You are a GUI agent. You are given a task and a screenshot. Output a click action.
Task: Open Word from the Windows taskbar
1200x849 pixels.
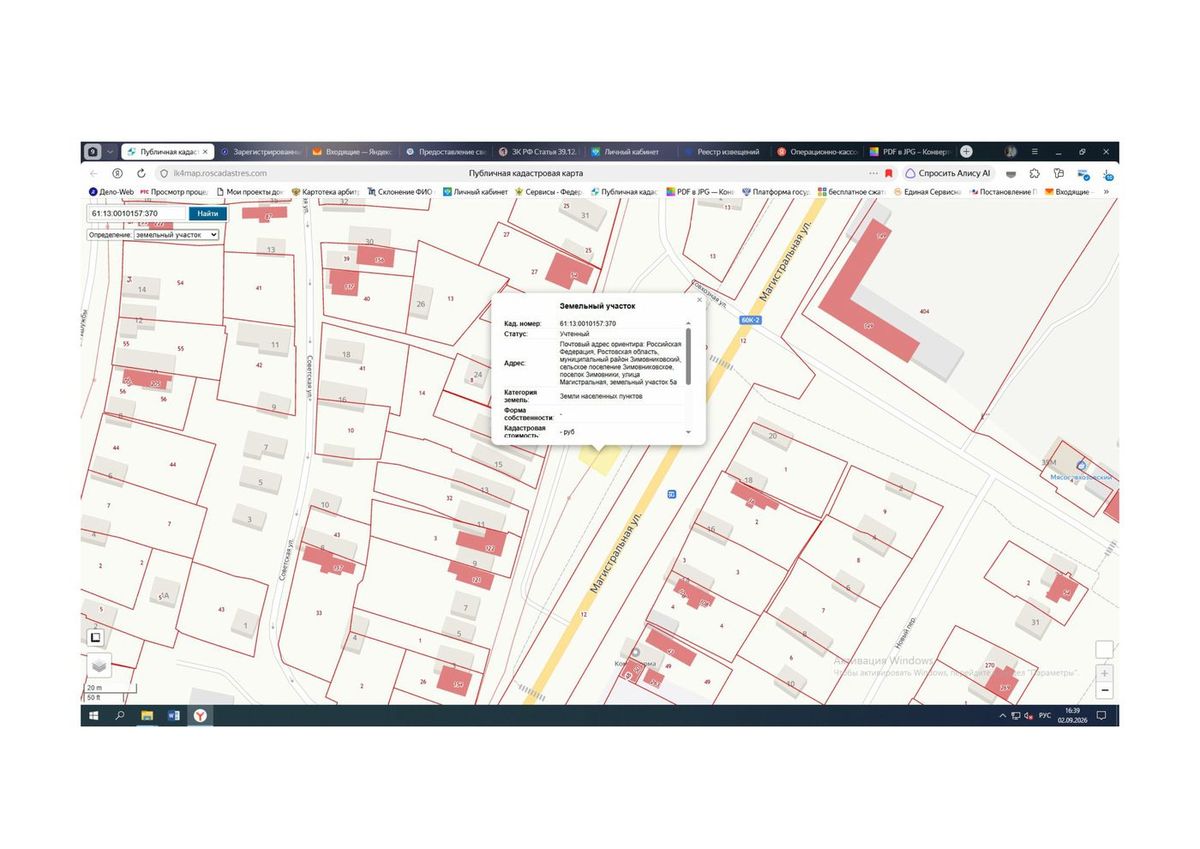[173, 716]
